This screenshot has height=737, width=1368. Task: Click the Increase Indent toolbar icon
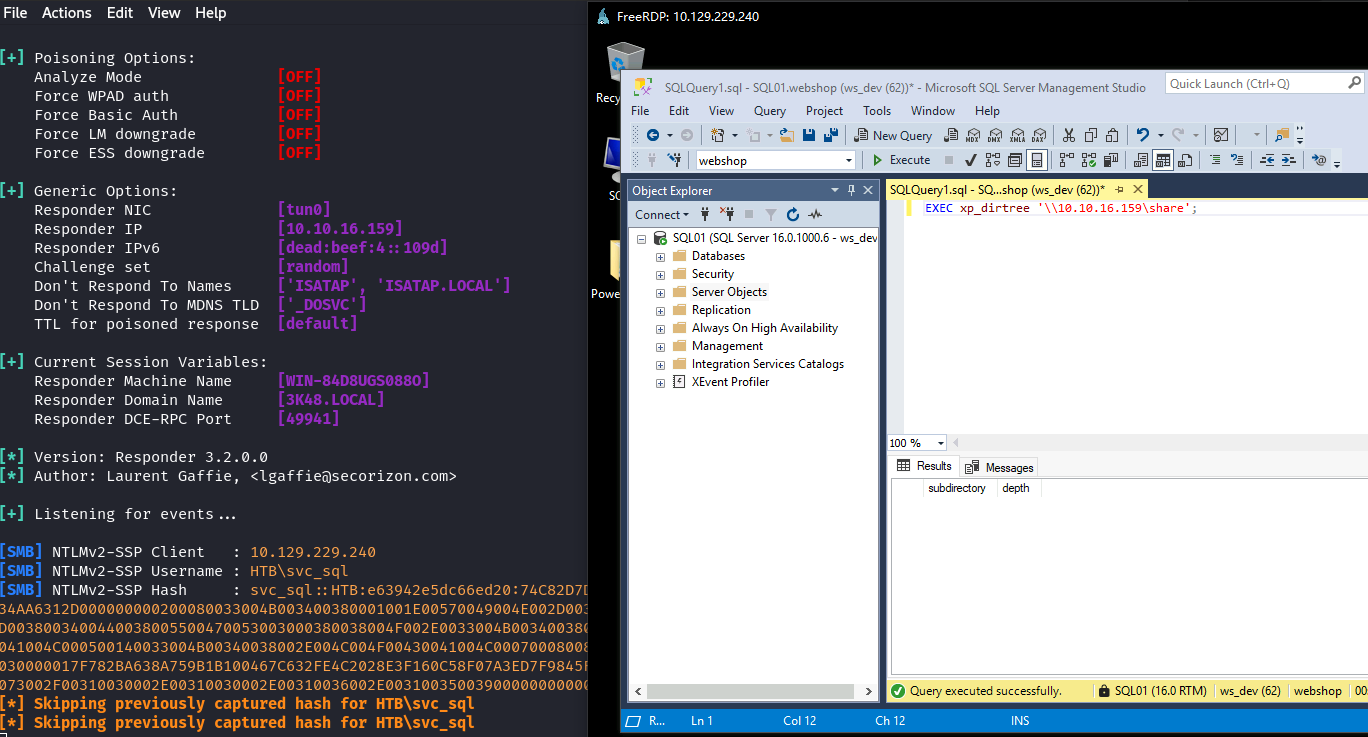[1290, 160]
